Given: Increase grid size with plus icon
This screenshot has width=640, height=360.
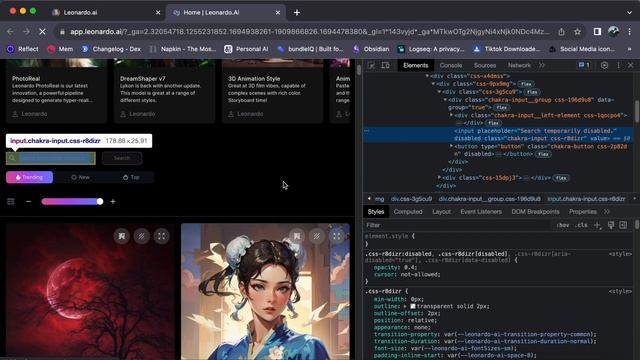Looking at the screenshot, I should [113, 201].
